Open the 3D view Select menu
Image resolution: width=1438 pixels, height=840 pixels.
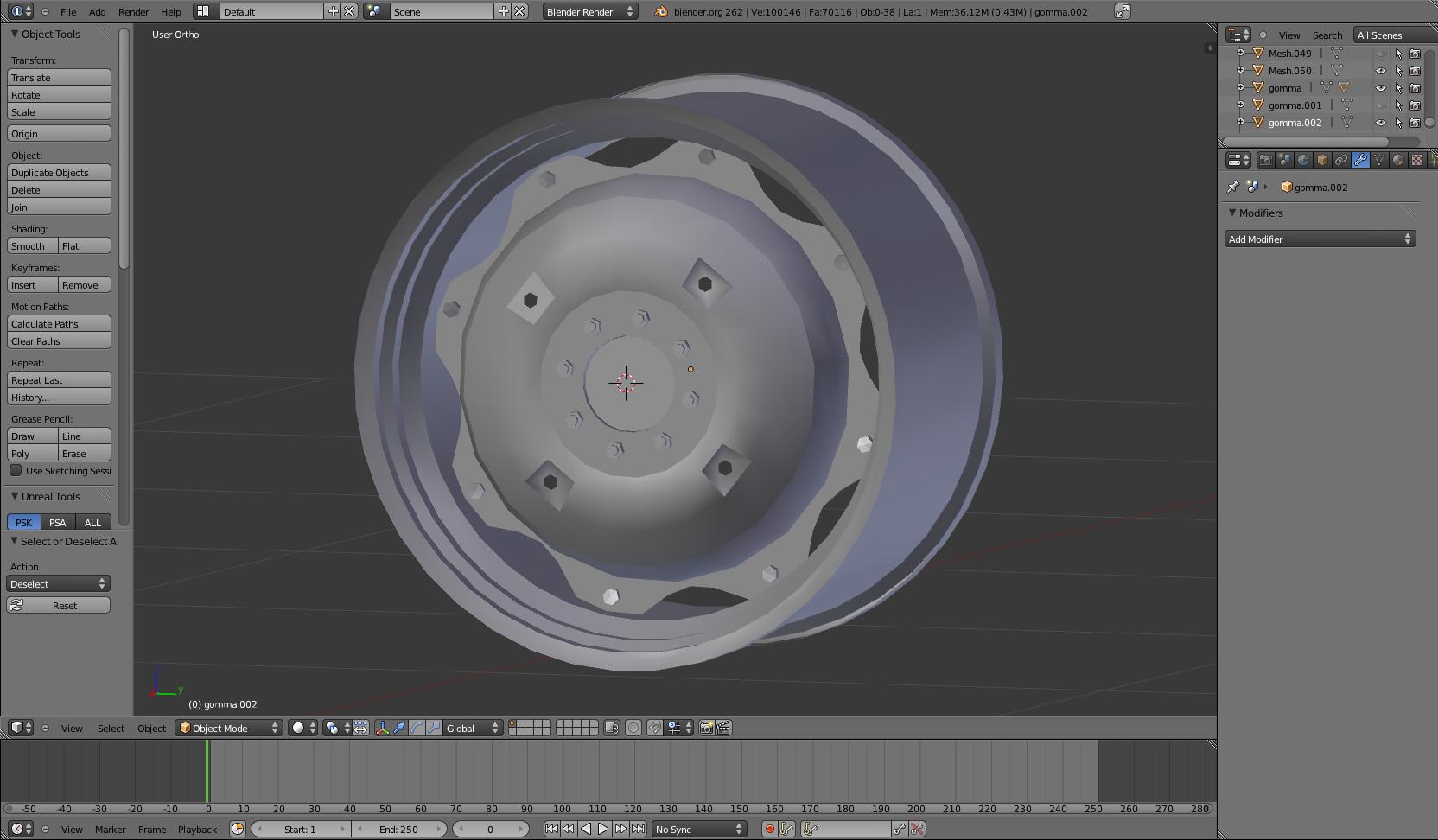tap(111, 728)
